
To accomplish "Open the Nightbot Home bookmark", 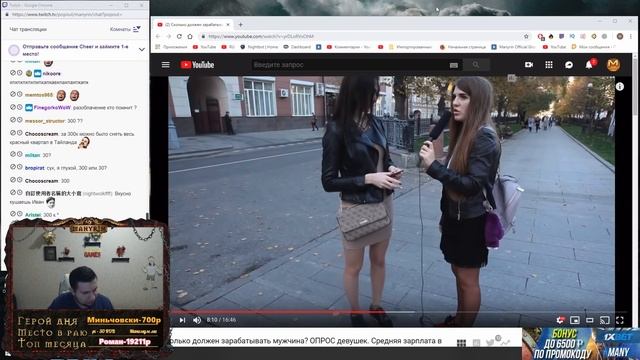I will [x=259, y=47].
